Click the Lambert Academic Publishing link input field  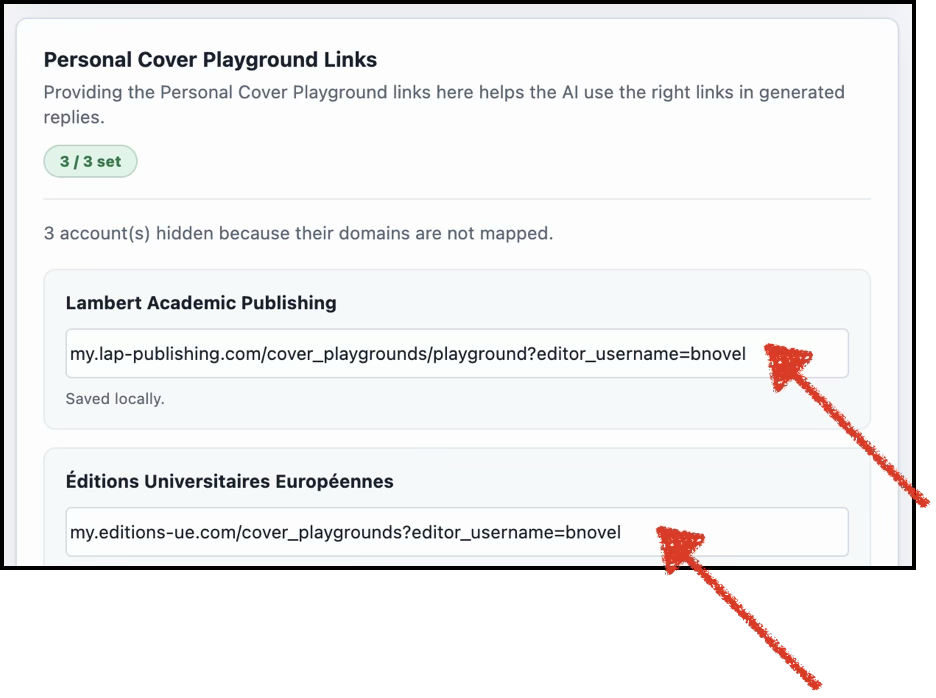tap(457, 353)
